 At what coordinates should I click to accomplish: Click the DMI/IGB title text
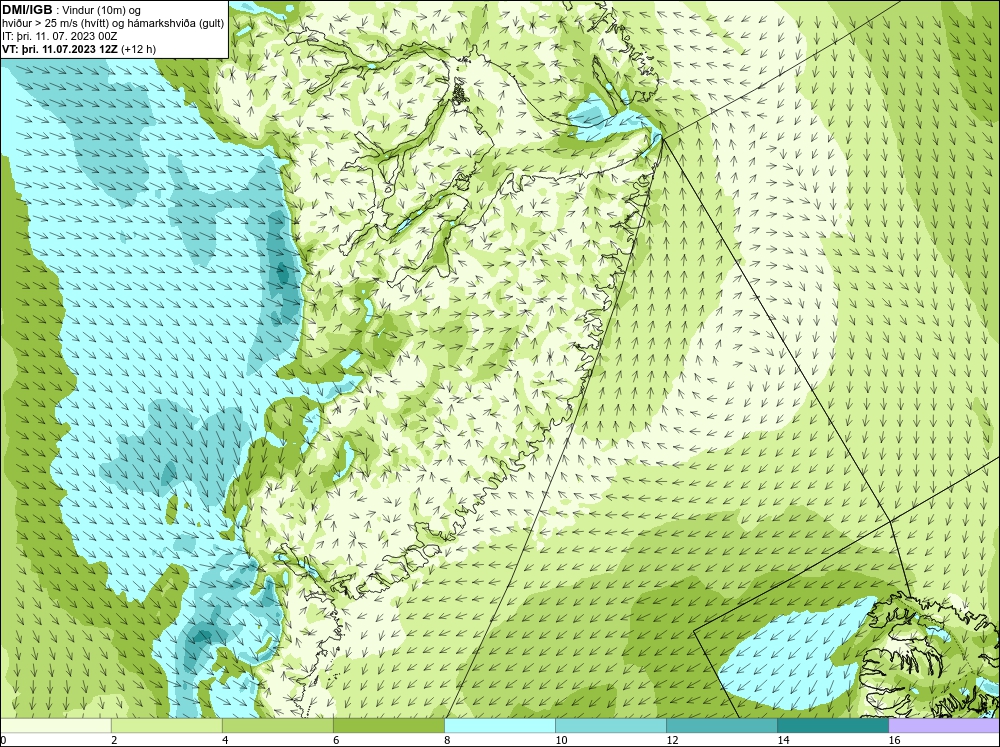[27, 10]
